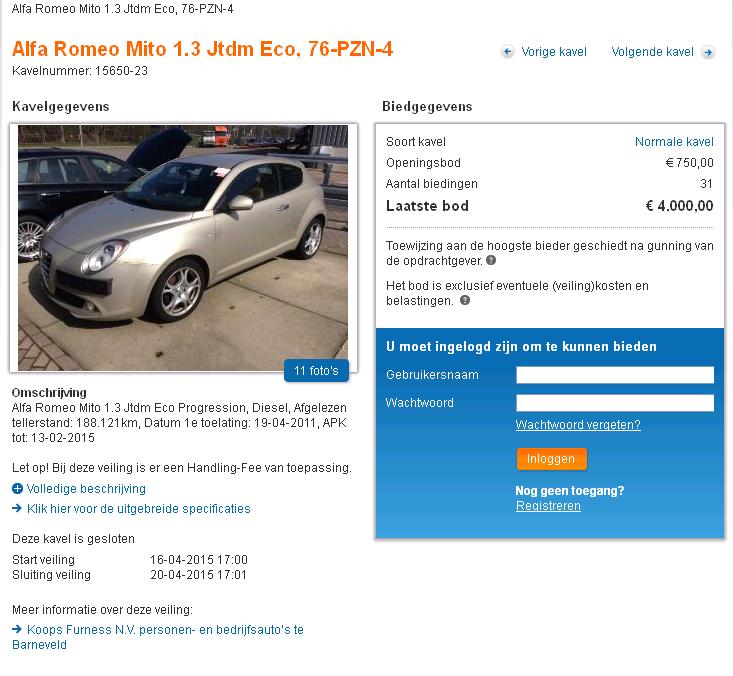The image size is (733, 676).
Task: Open the Normale kavel link
Action: (x=674, y=142)
